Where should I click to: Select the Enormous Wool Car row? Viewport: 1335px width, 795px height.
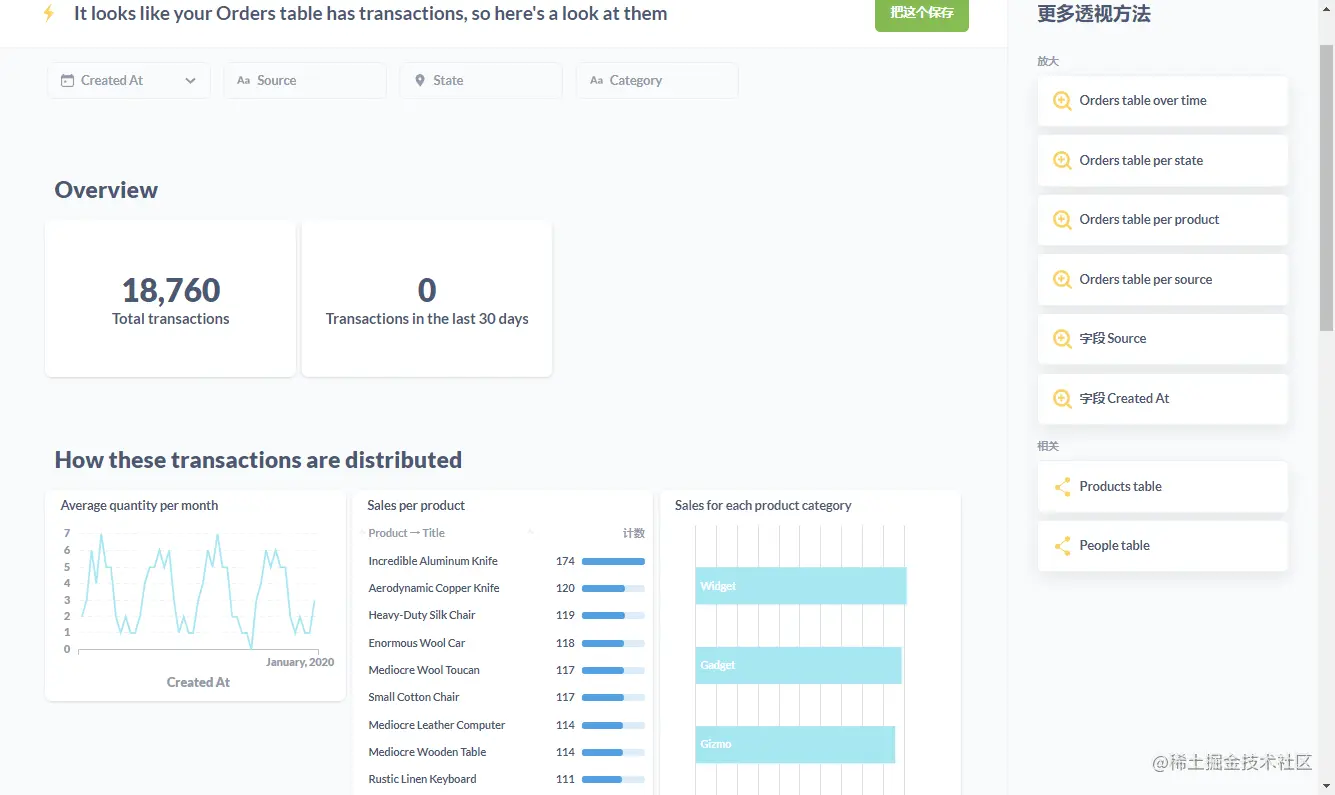tap(506, 643)
